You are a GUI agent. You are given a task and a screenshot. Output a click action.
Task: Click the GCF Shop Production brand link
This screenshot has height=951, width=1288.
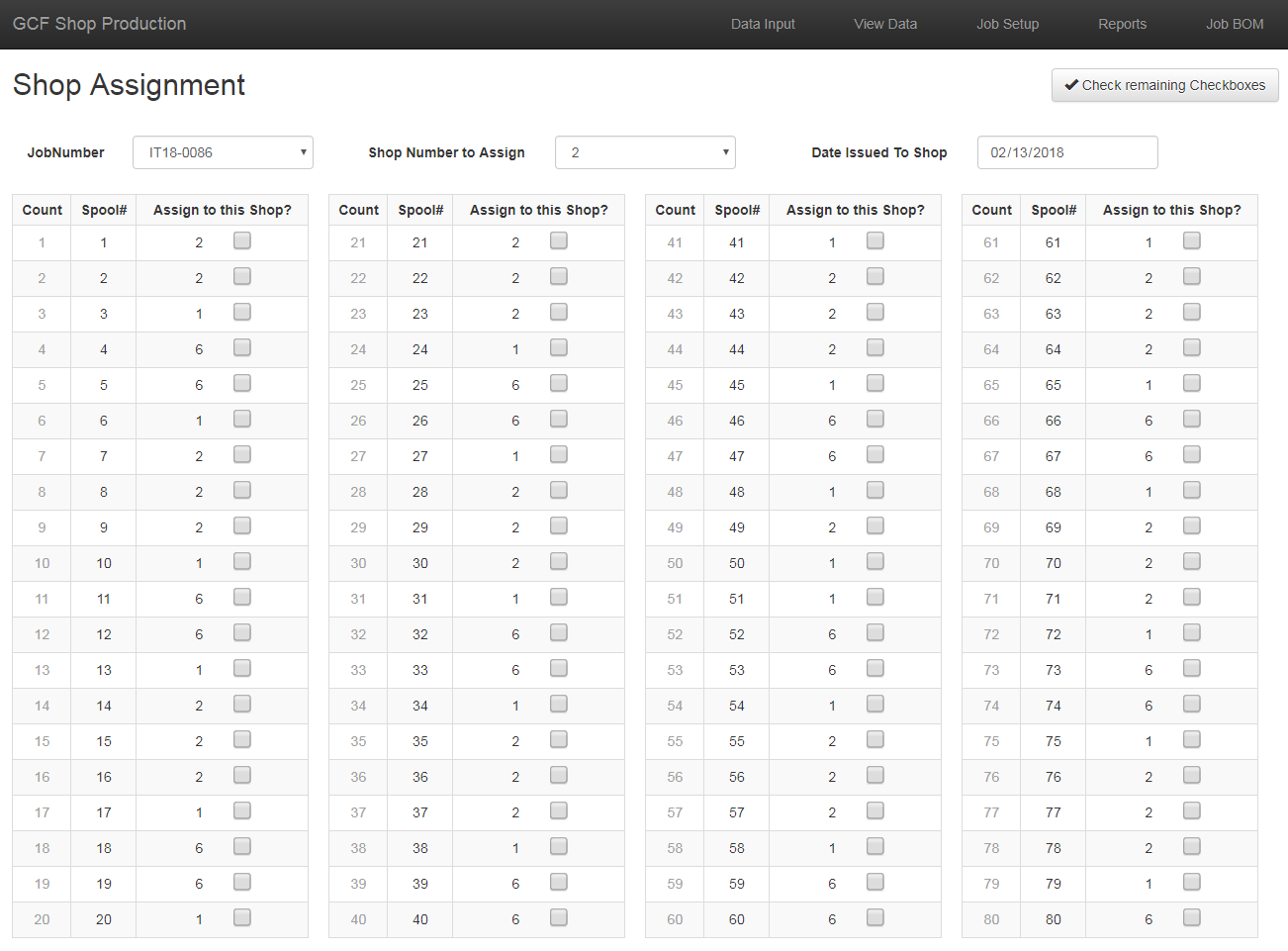tap(99, 24)
